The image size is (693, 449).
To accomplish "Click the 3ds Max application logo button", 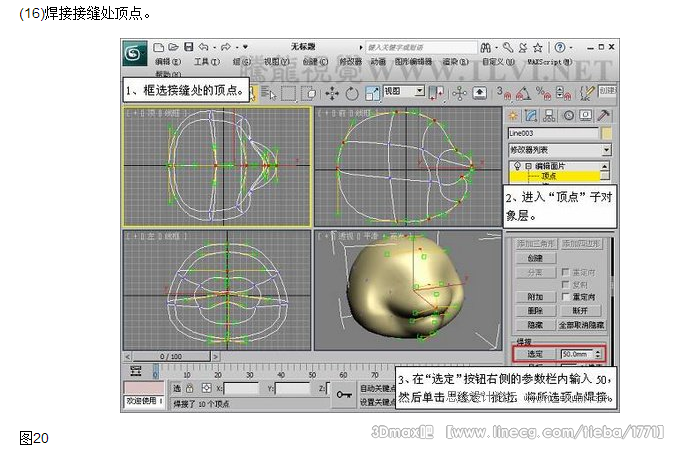I will click(134, 54).
